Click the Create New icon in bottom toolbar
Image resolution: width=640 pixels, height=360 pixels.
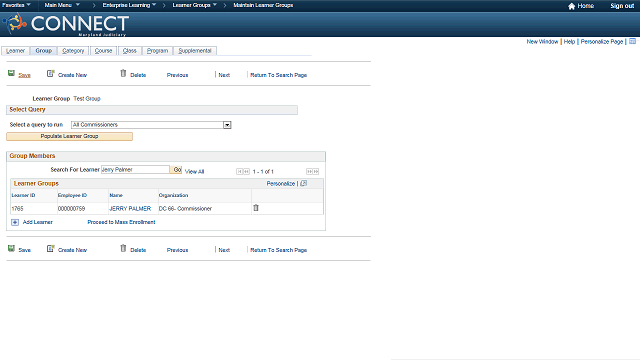coord(50,249)
